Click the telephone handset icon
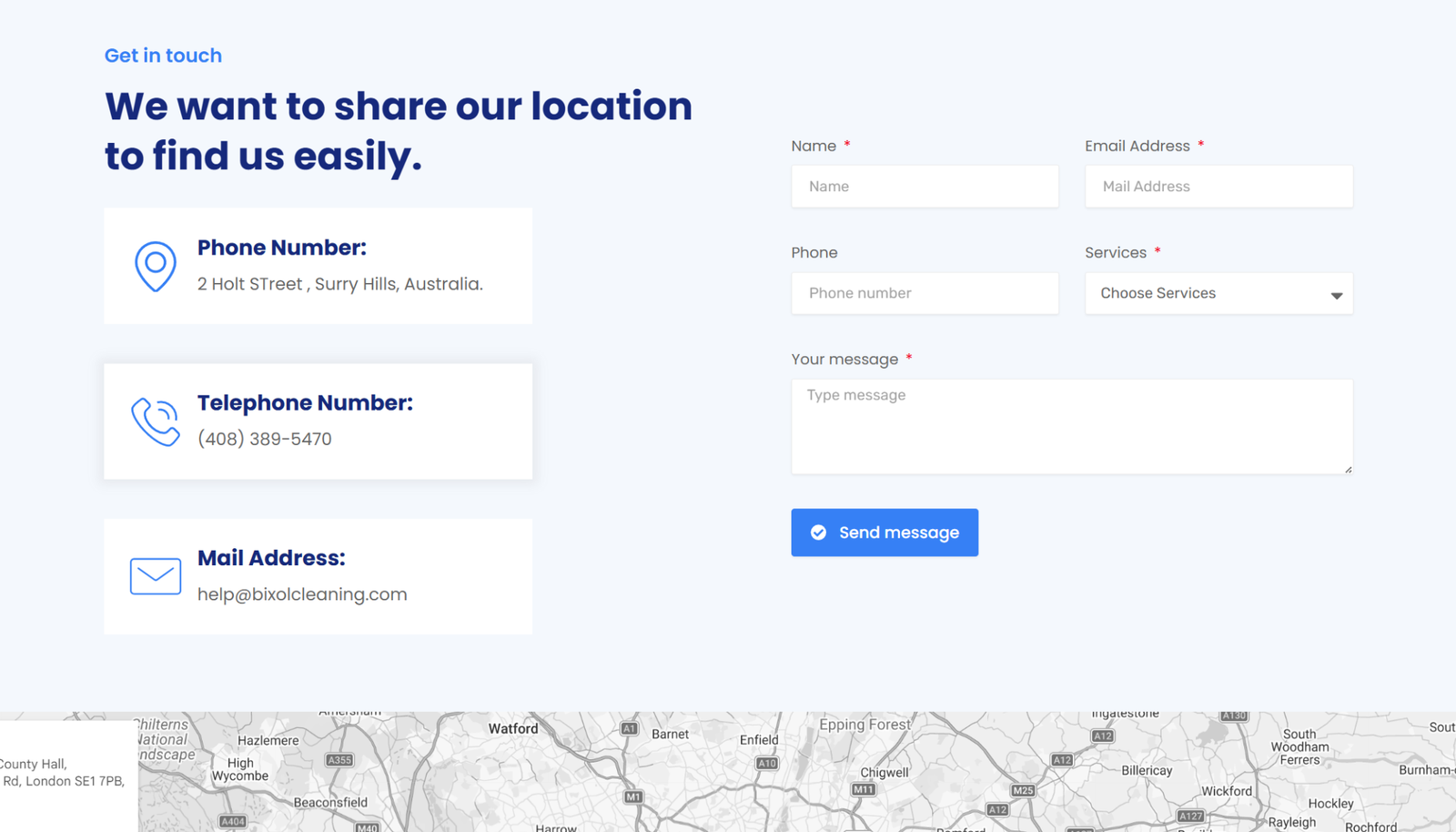 pos(156,421)
